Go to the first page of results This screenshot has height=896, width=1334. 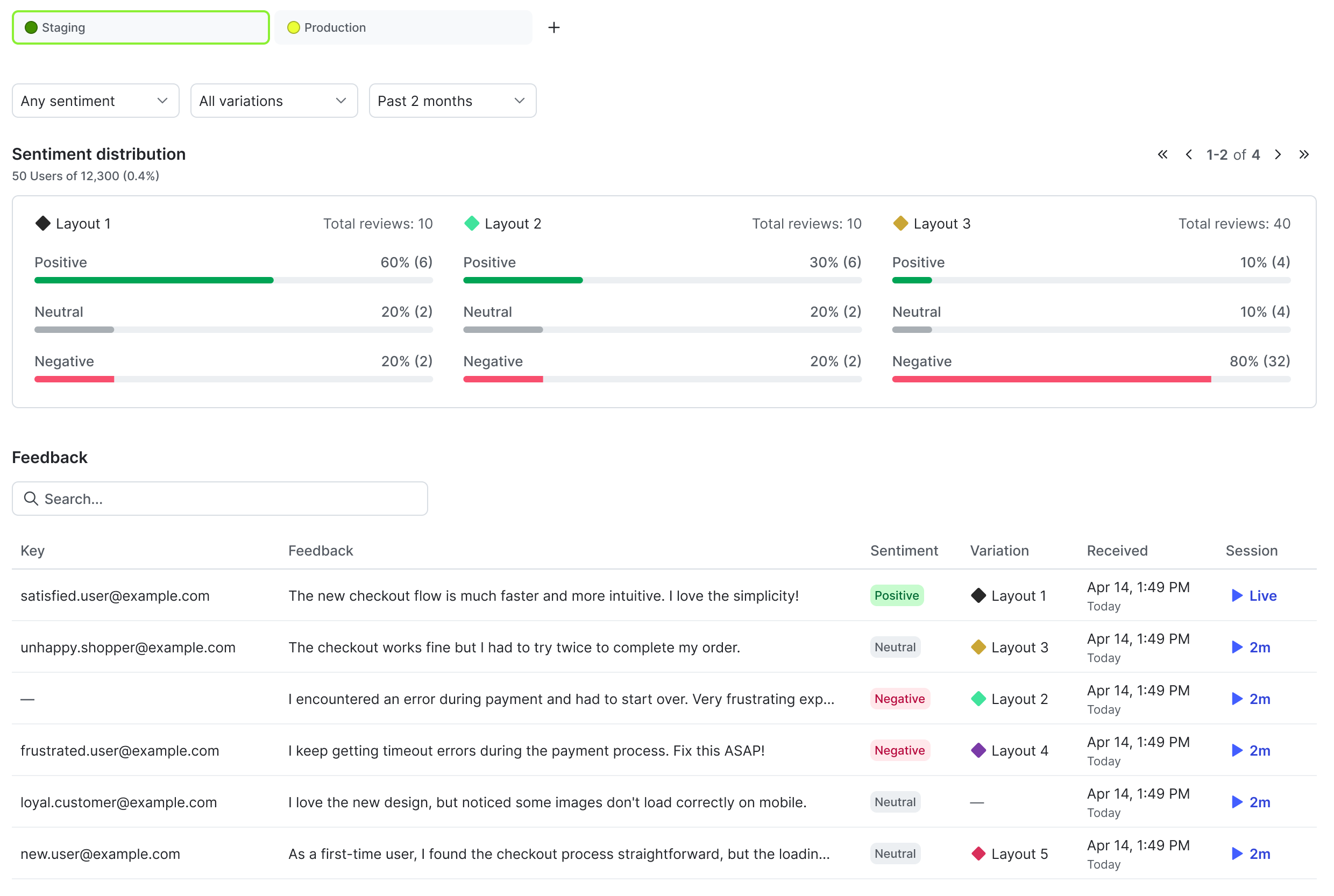1162,155
